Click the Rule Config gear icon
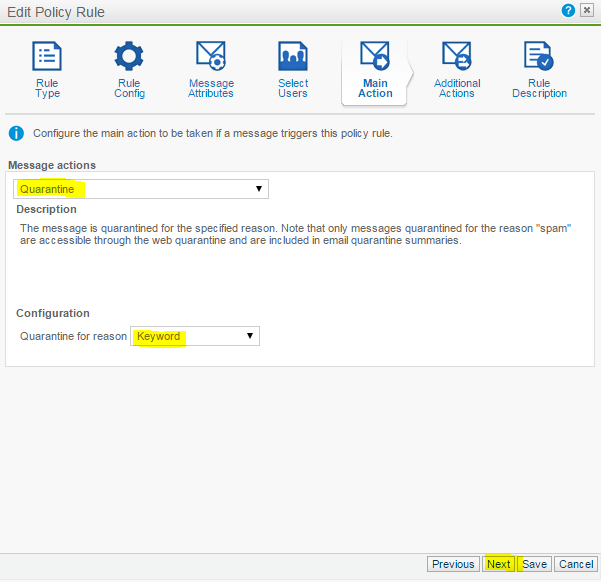 (x=129, y=56)
